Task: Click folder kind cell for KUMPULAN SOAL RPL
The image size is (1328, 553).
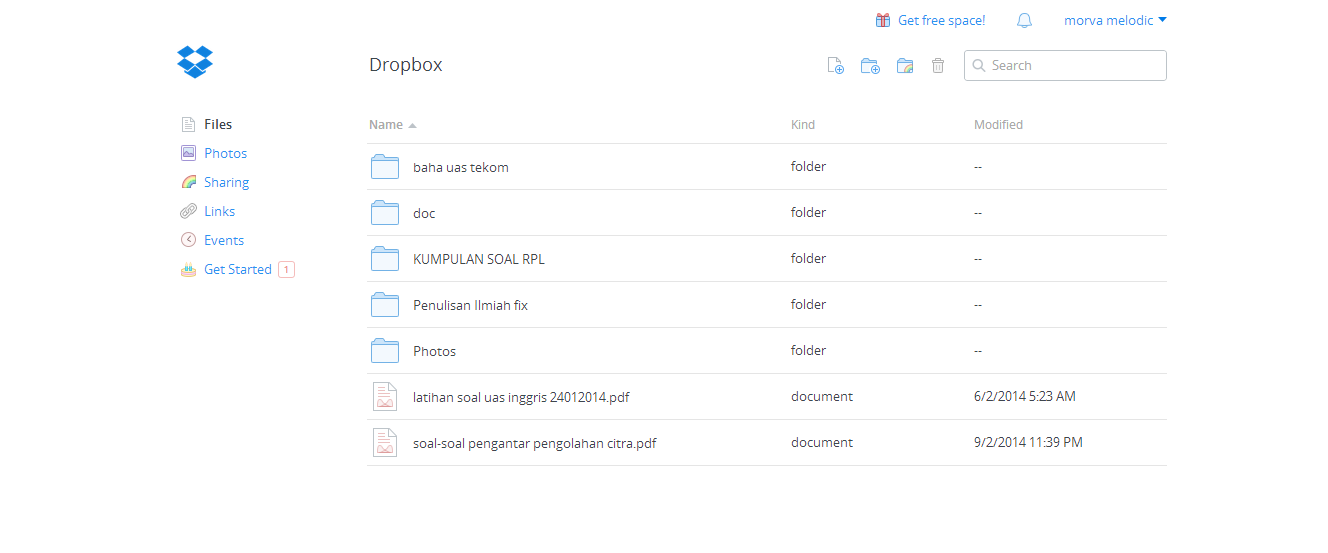Action: [808, 258]
